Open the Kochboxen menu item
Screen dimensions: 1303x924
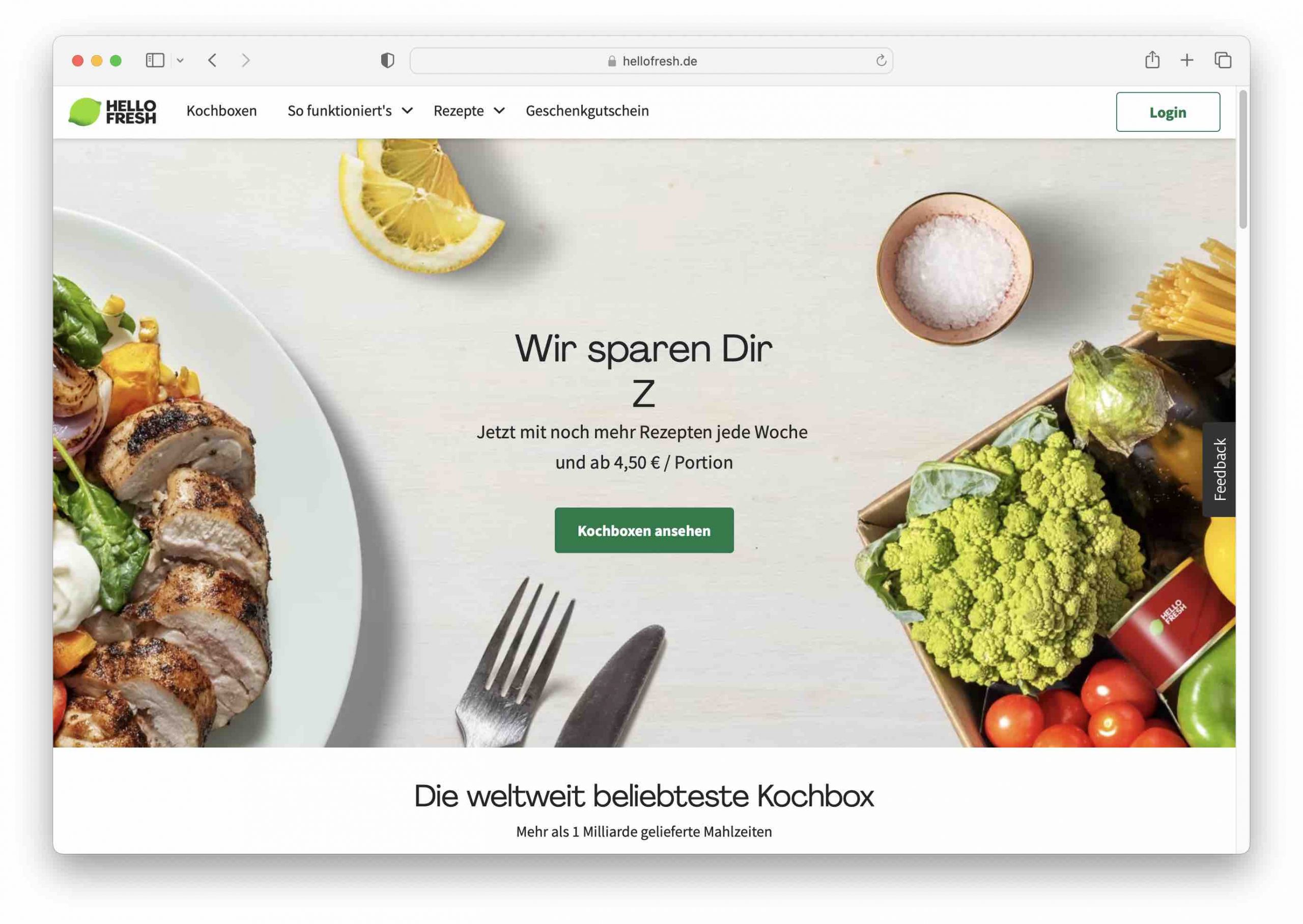pyautogui.click(x=221, y=110)
